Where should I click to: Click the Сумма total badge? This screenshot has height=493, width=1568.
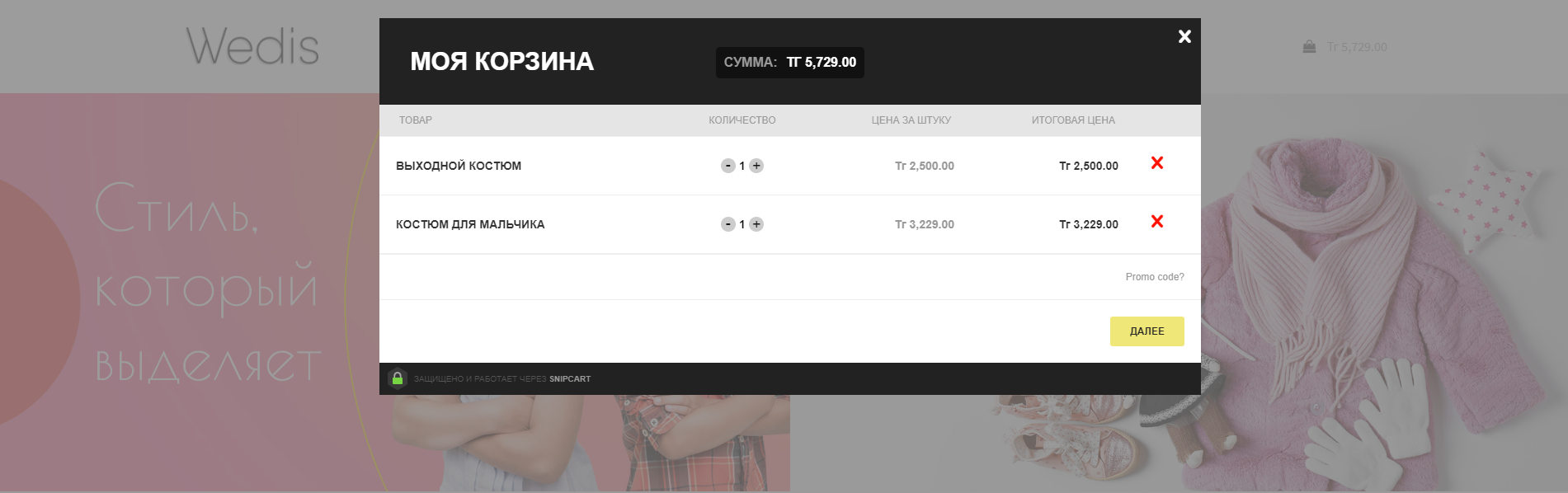(x=790, y=63)
